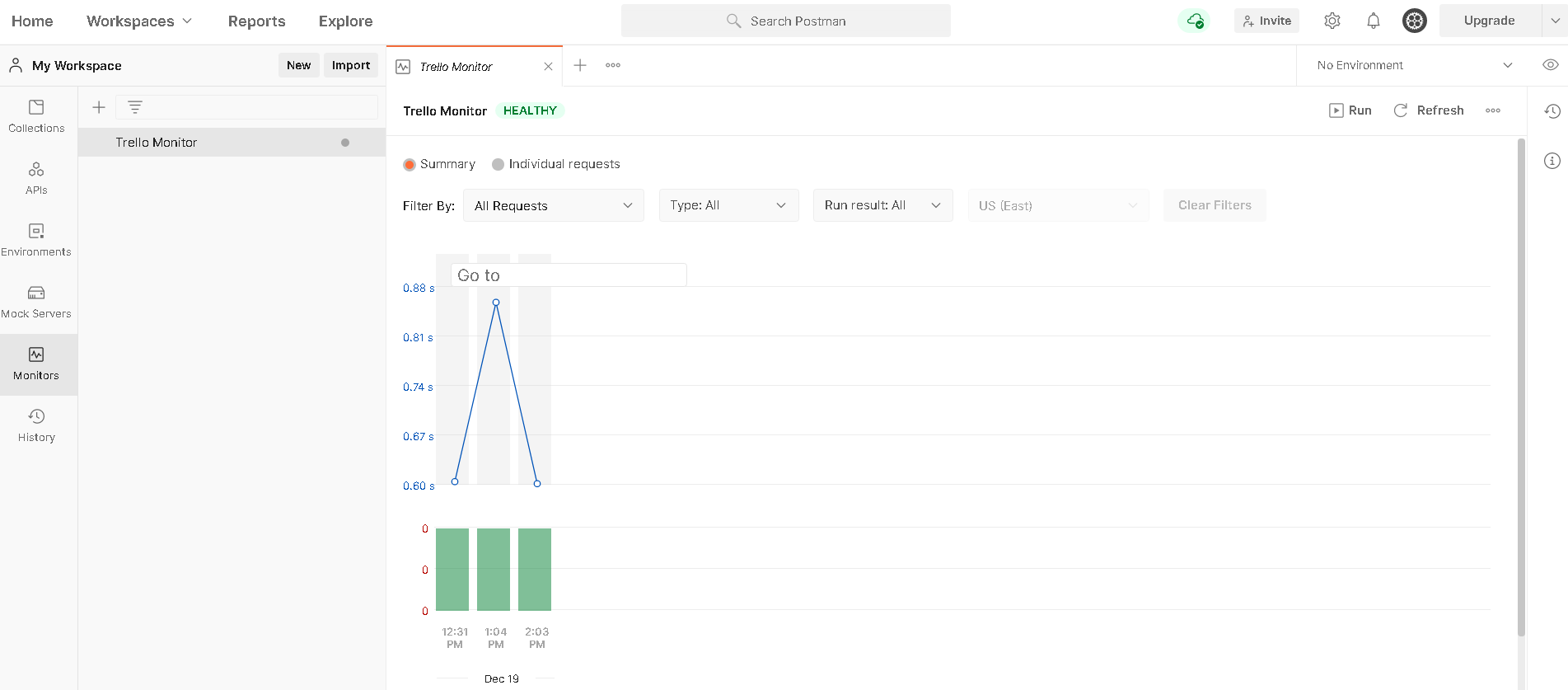Click the sync status cloud icon
The height and width of the screenshot is (690, 1568).
click(1195, 21)
